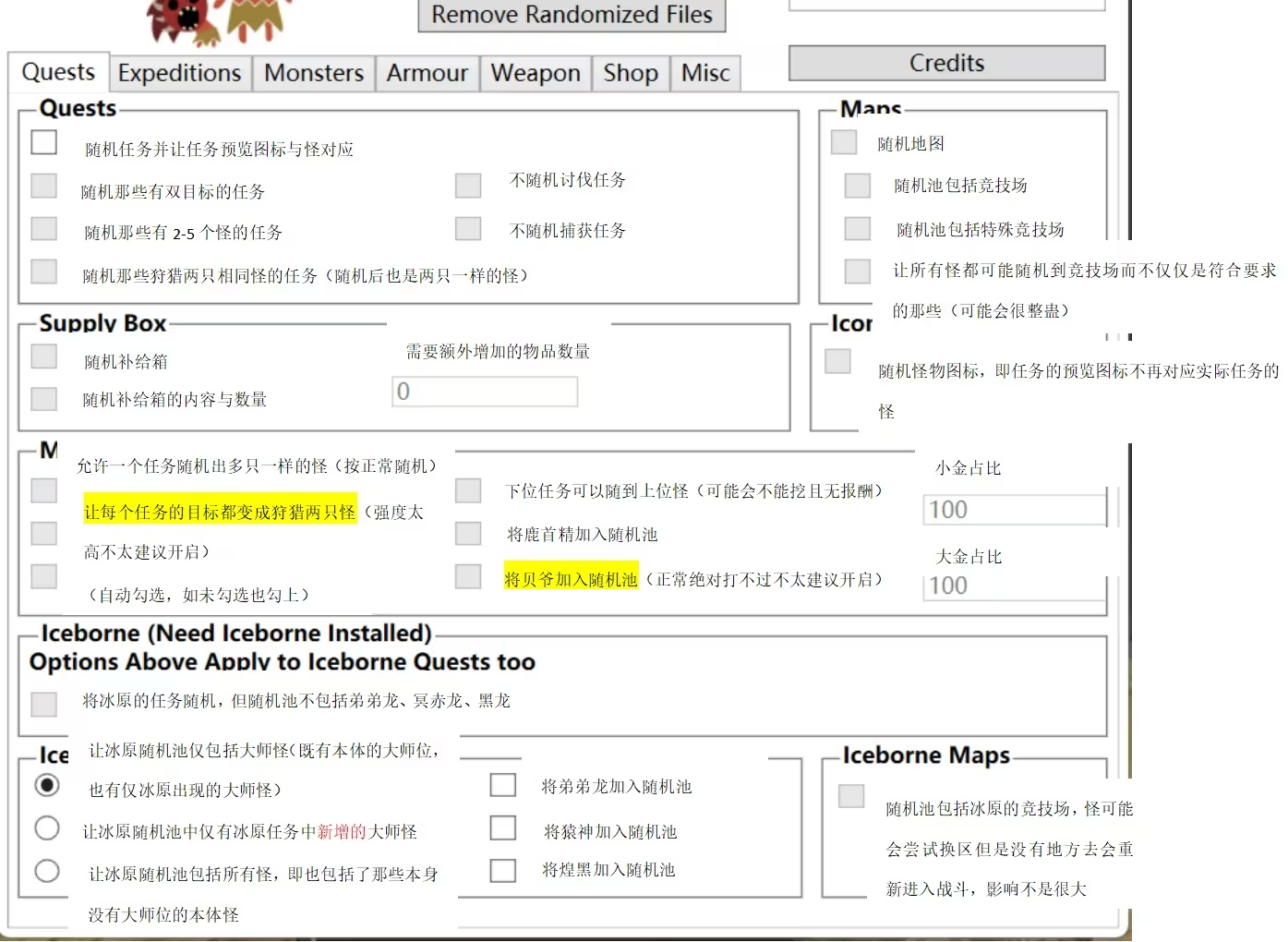The height and width of the screenshot is (942, 1288).
Task: Enable the 随机补给箱 option
Action: (x=43, y=356)
